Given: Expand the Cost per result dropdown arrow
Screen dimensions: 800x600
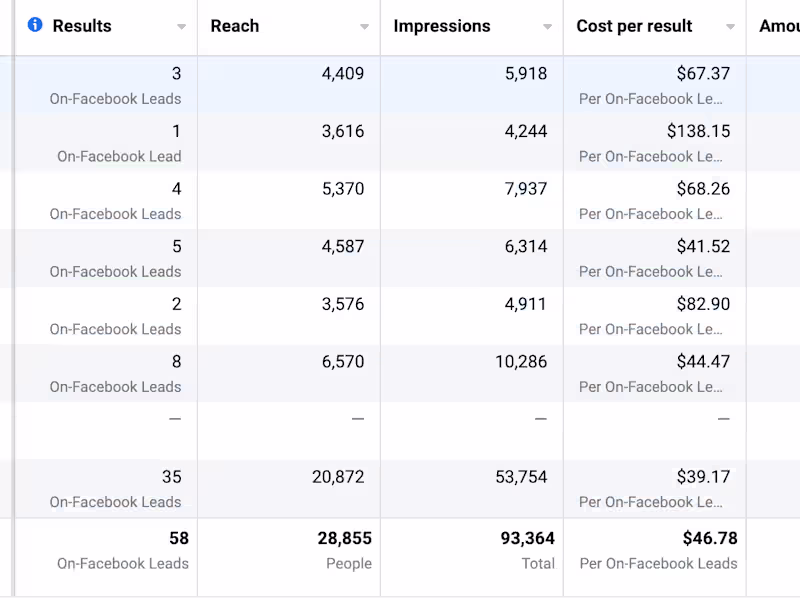Looking at the screenshot, I should 730,27.
